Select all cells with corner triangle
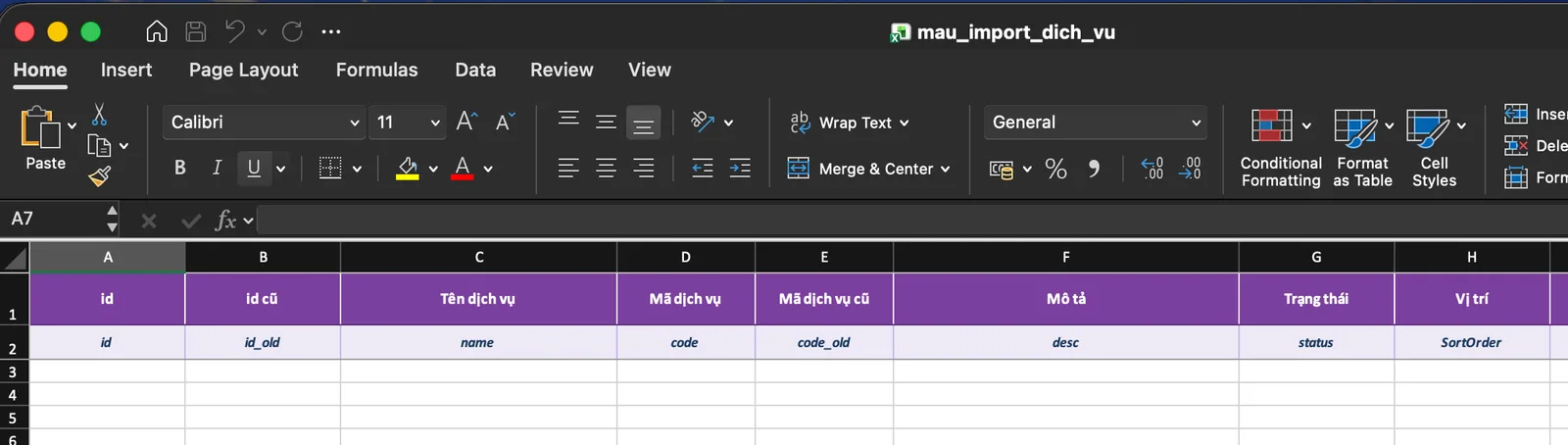This screenshot has height=445, width=1568. coord(15,258)
